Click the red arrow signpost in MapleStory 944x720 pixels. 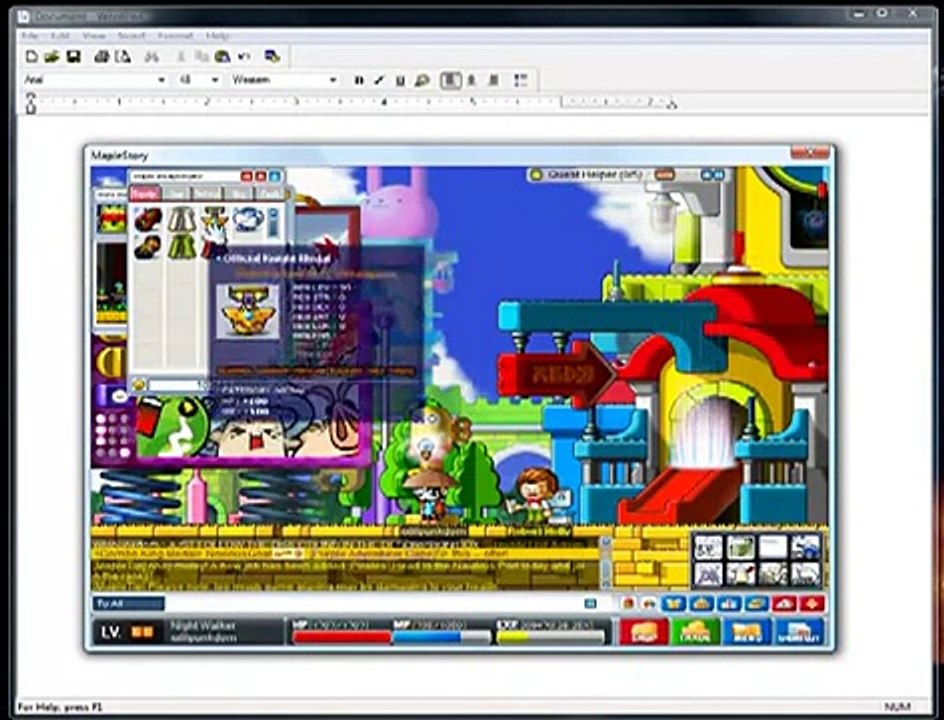pyautogui.click(x=556, y=375)
